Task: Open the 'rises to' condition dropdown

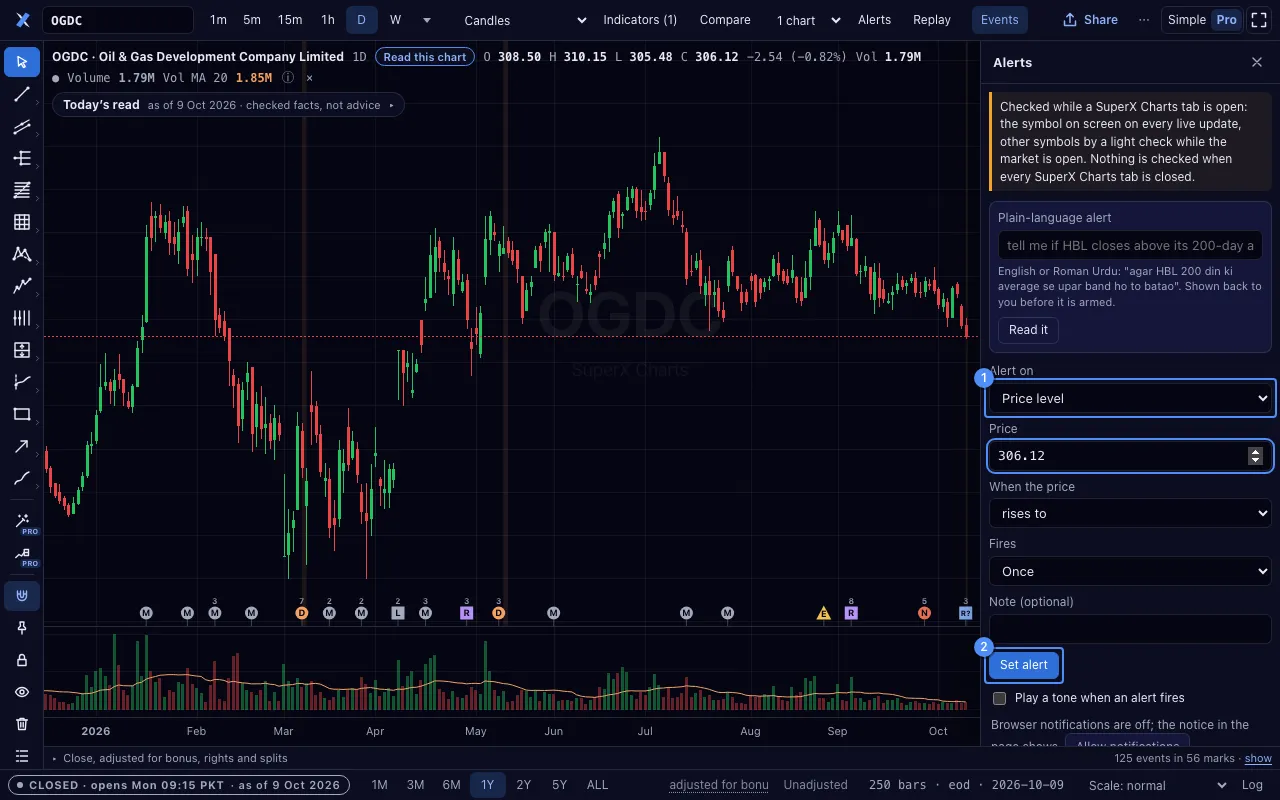Action: [1130, 513]
